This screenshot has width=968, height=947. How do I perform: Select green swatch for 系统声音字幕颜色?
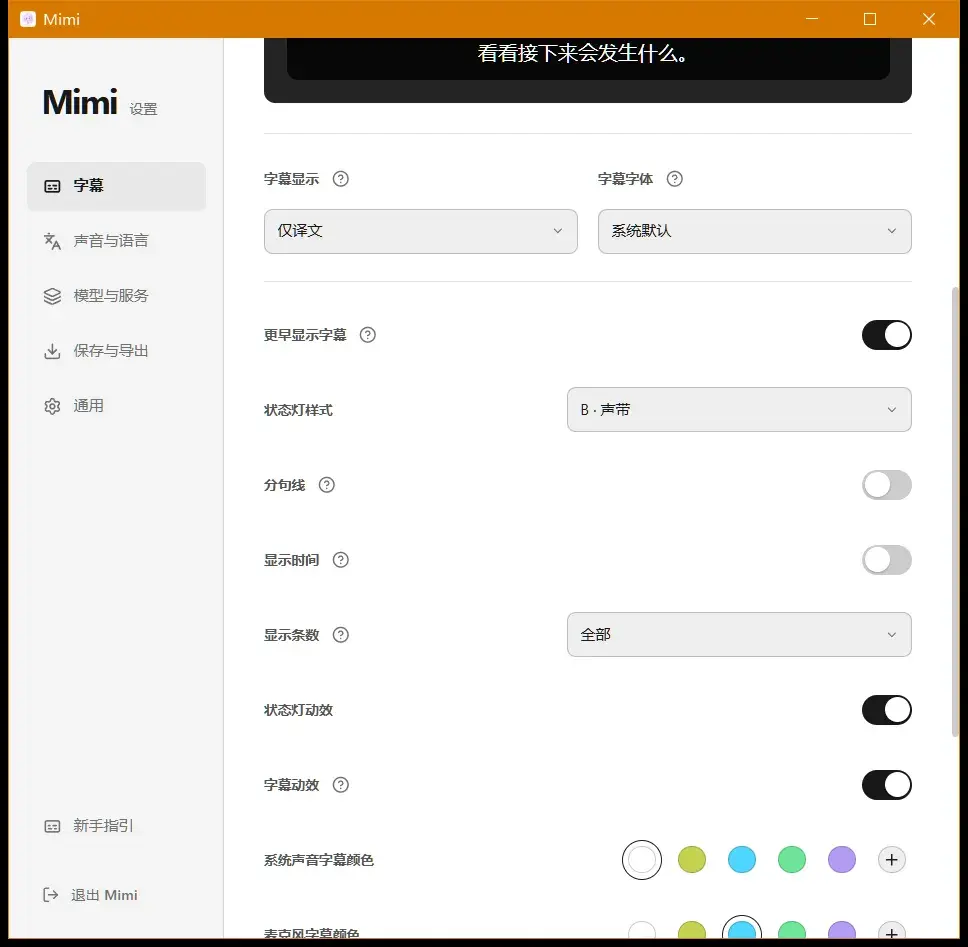point(792,859)
